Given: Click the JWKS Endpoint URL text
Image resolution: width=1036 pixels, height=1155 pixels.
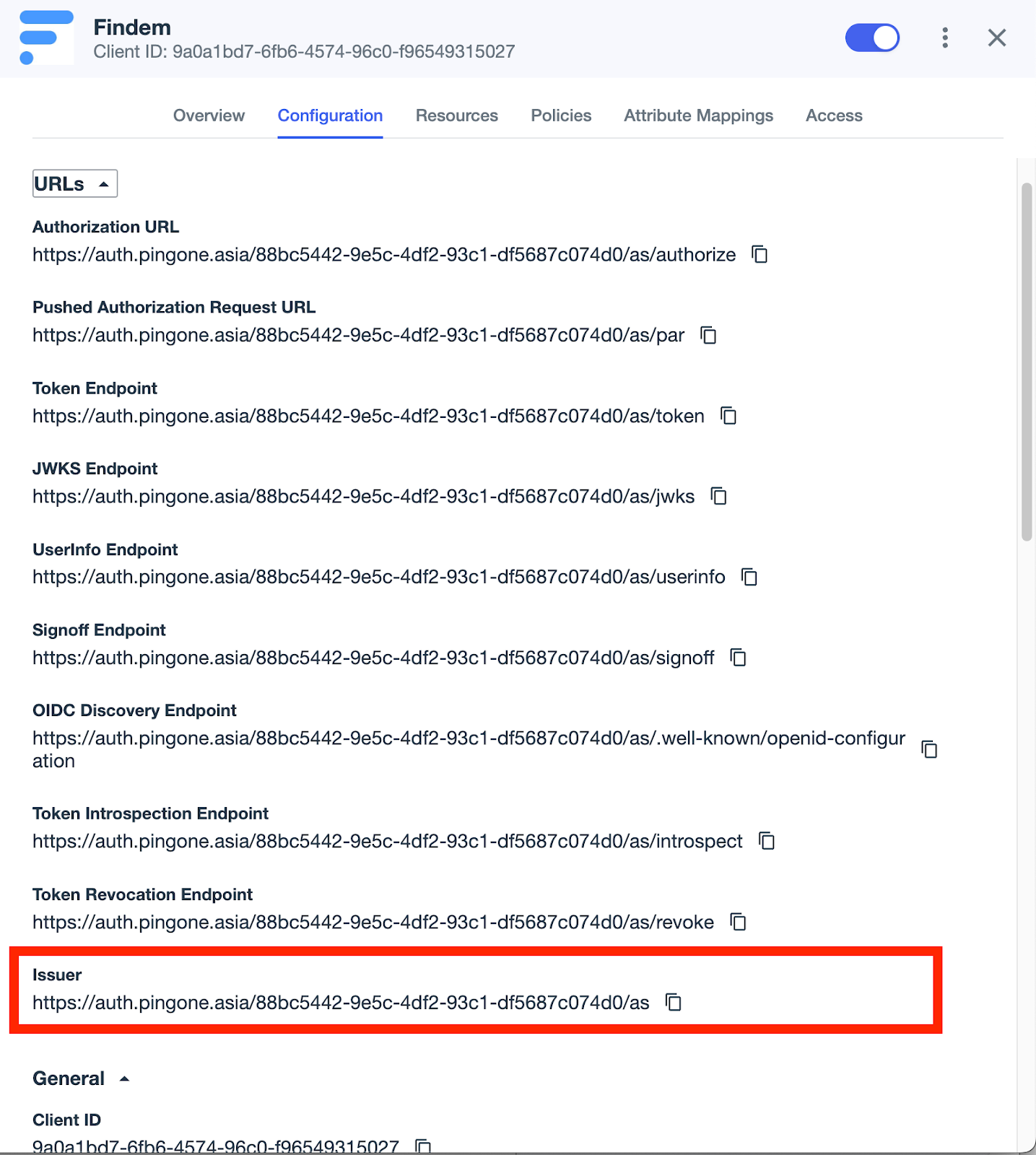Looking at the screenshot, I should click(x=363, y=497).
